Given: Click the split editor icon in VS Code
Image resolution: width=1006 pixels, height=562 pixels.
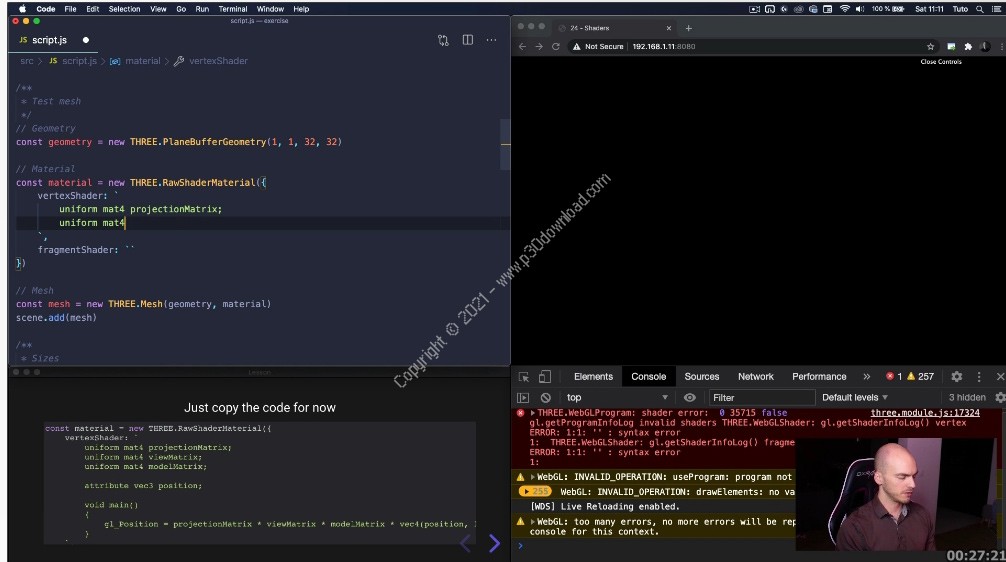Looking at the screenshot, I should point(467,40).
